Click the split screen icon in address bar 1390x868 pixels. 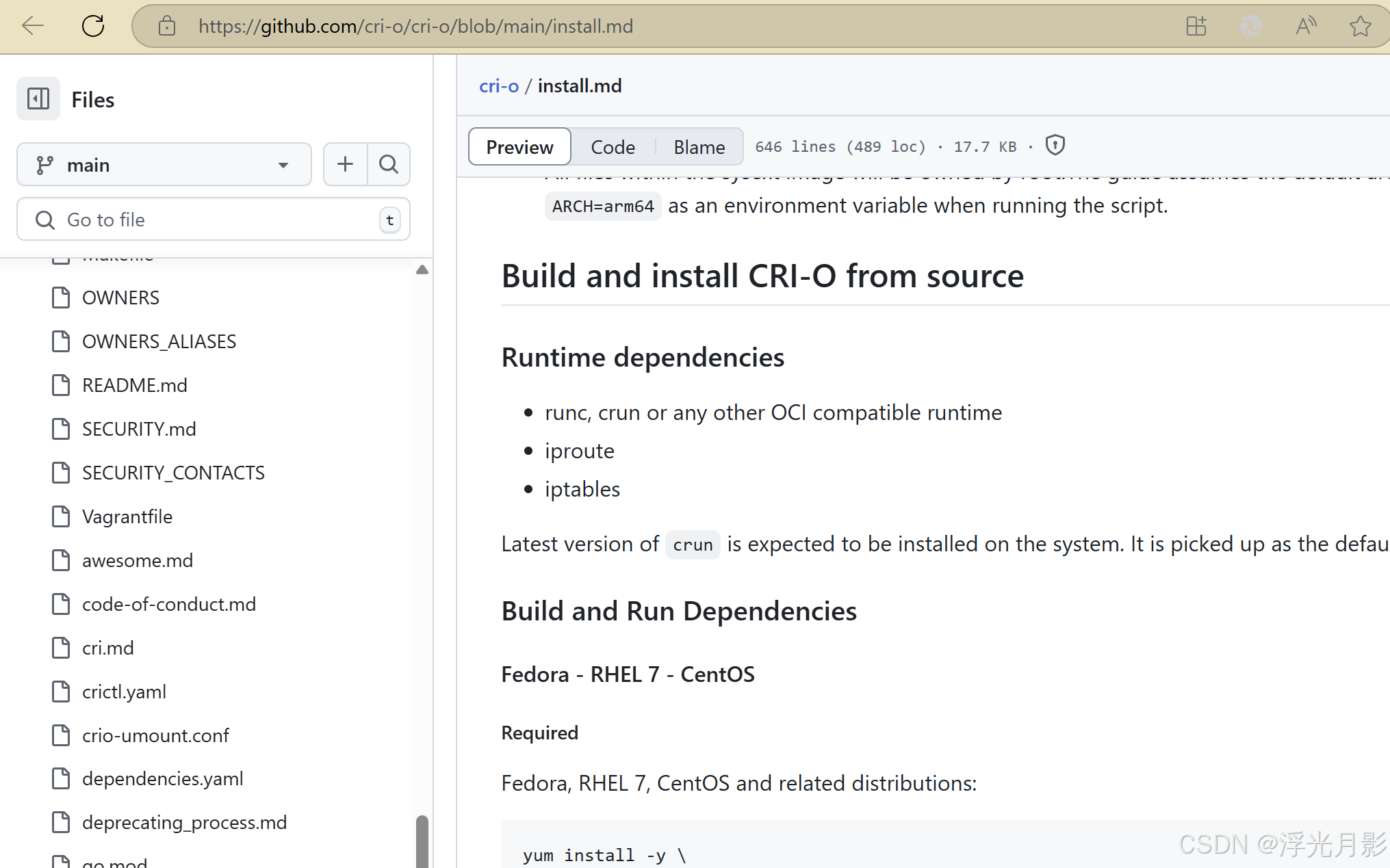pos(1196,26)
